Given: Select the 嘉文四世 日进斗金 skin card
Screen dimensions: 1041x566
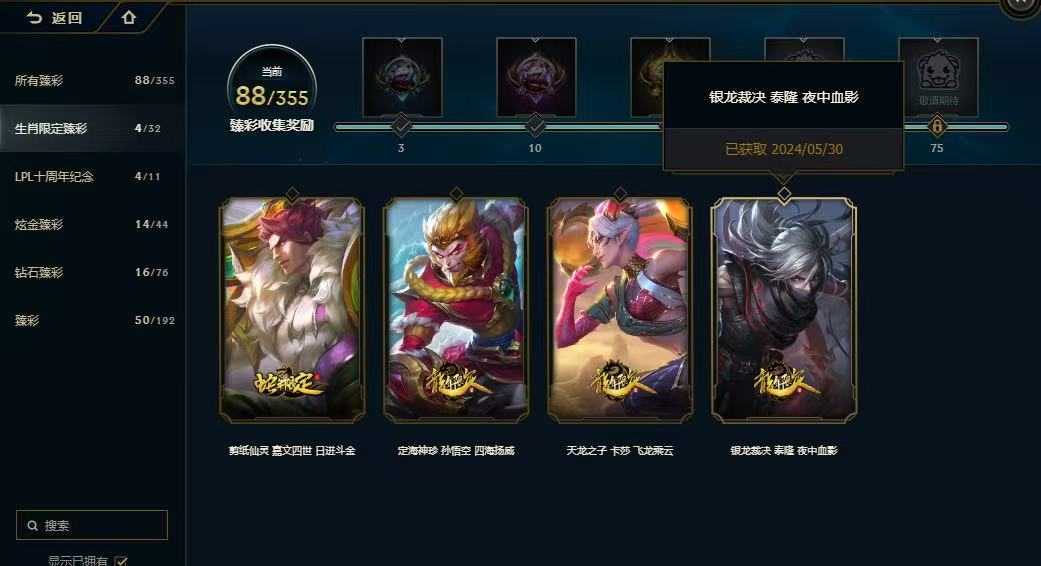Looking at the screenshot, I should tap(292, 310).
